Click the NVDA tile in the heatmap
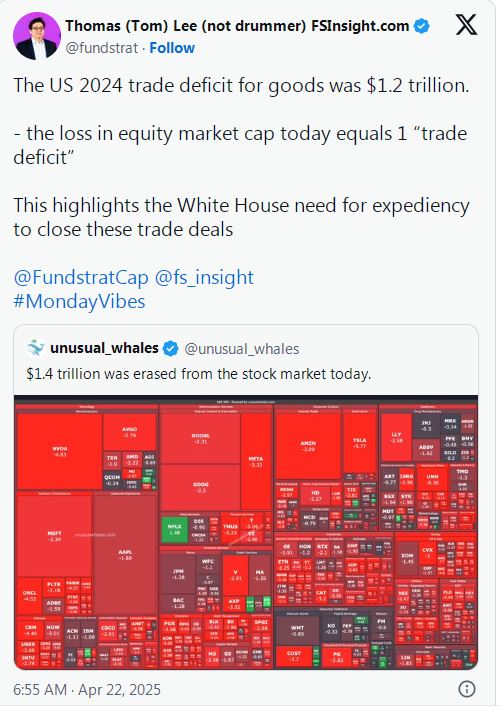The width and height of the screenshot is (500, 709). (60, 451)
